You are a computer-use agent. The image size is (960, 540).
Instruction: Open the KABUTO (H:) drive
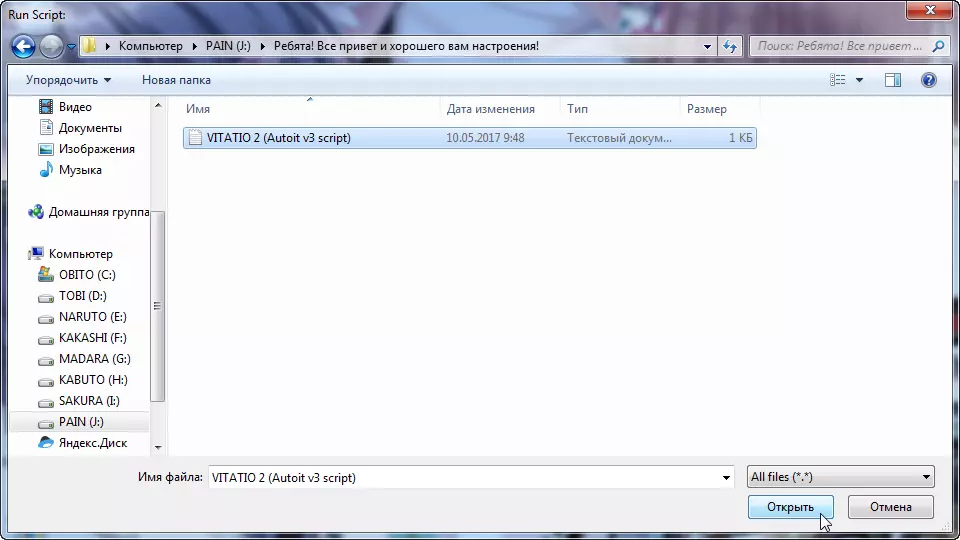coord(92,380)
